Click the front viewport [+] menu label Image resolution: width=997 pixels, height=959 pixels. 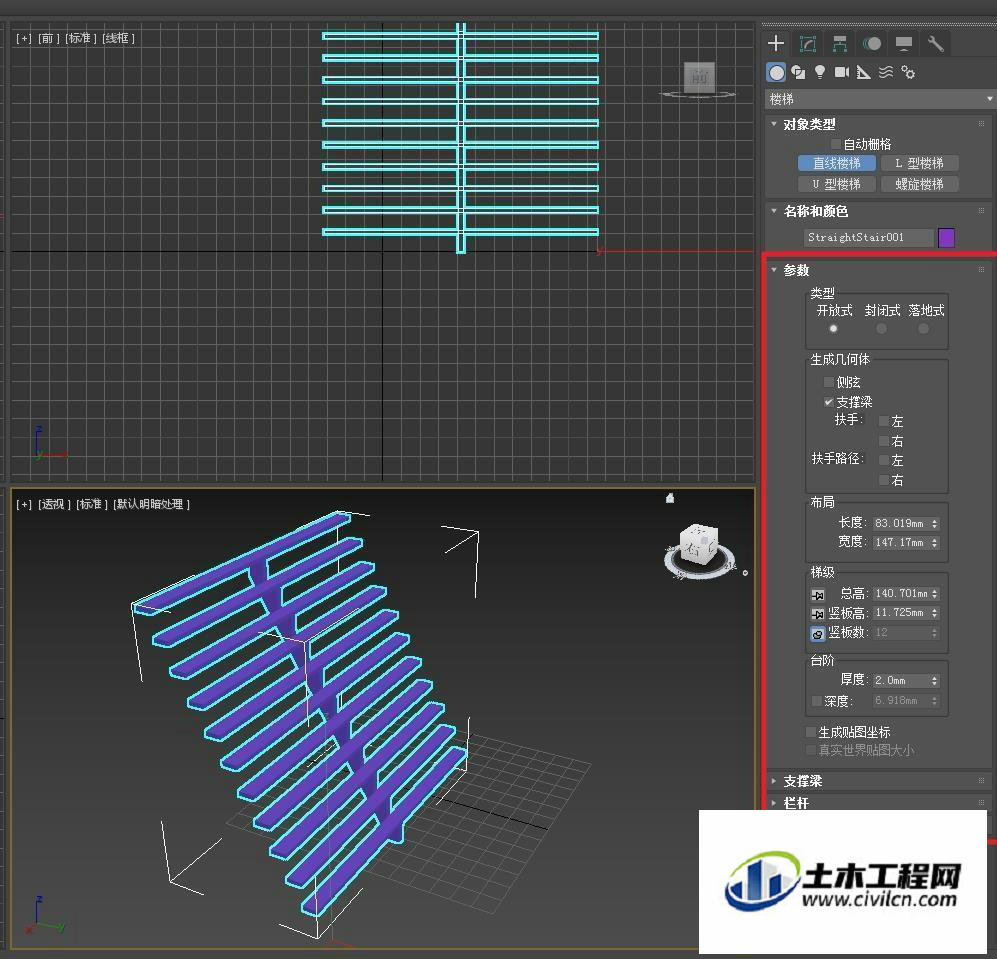tap(24, 38)
